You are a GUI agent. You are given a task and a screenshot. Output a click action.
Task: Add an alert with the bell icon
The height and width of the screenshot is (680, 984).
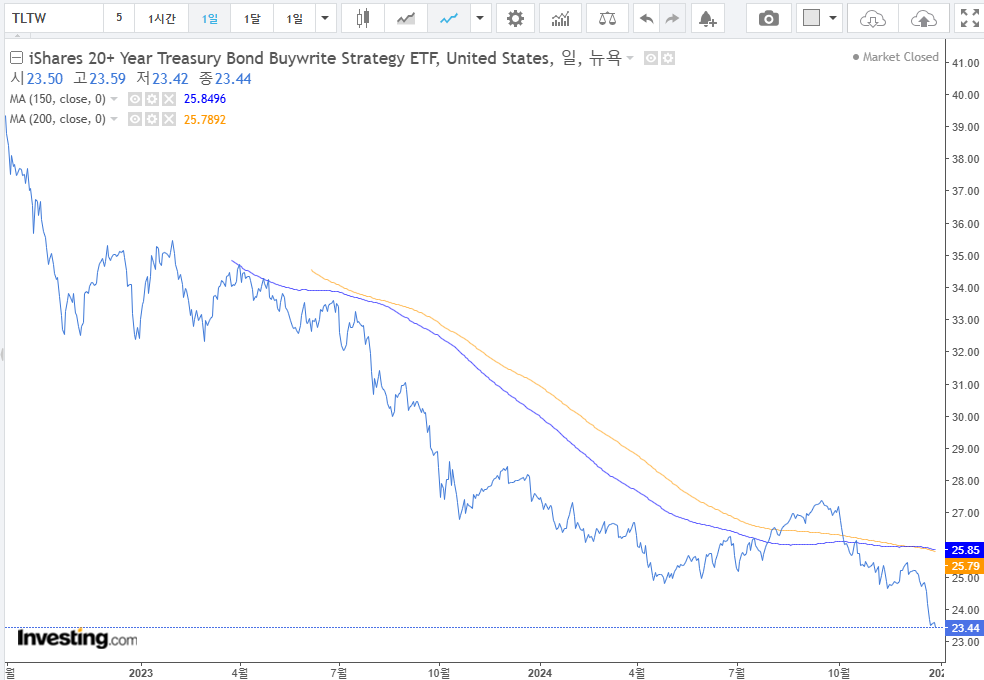[708, 18]
